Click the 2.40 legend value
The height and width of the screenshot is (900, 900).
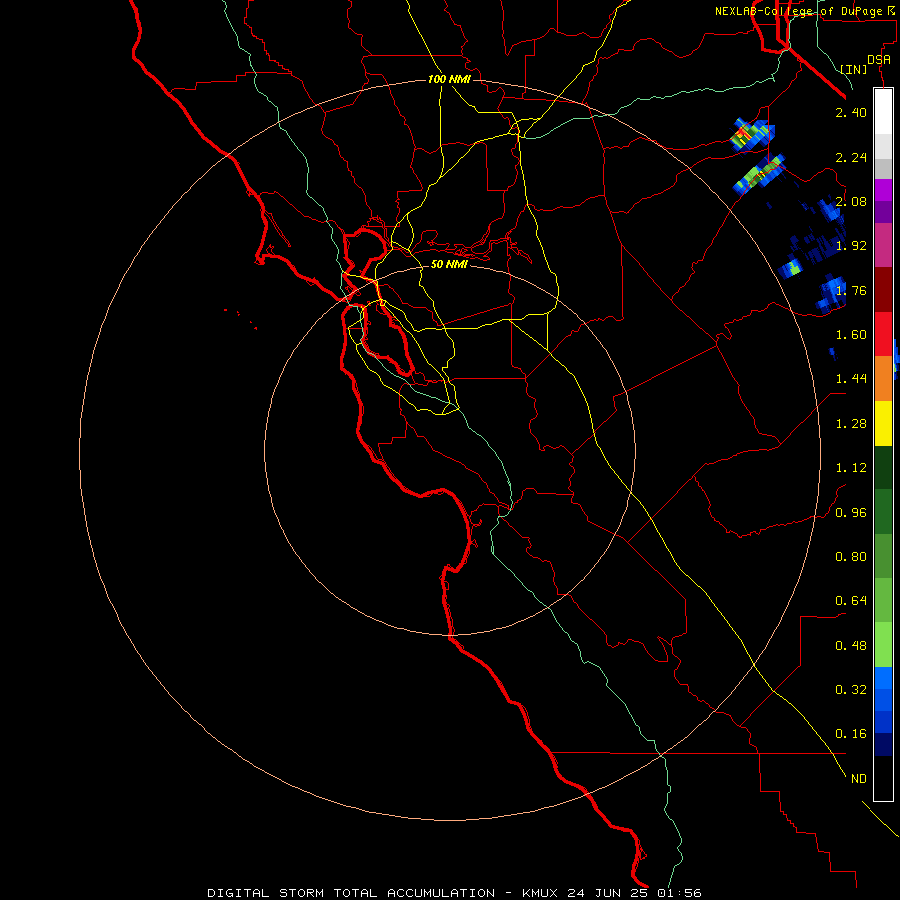click(851, 112)
